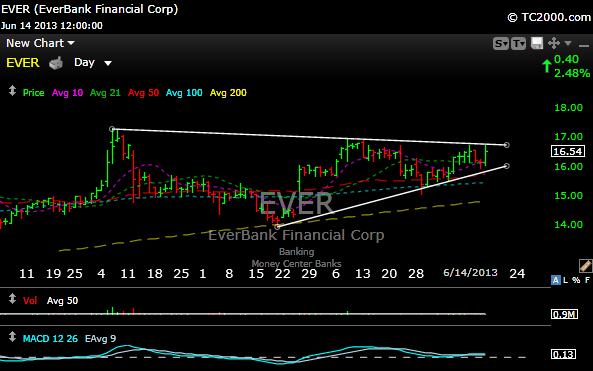Open the New Chart dropdown menu
Screen dimensions: 593x371
[x=40, y=43]
